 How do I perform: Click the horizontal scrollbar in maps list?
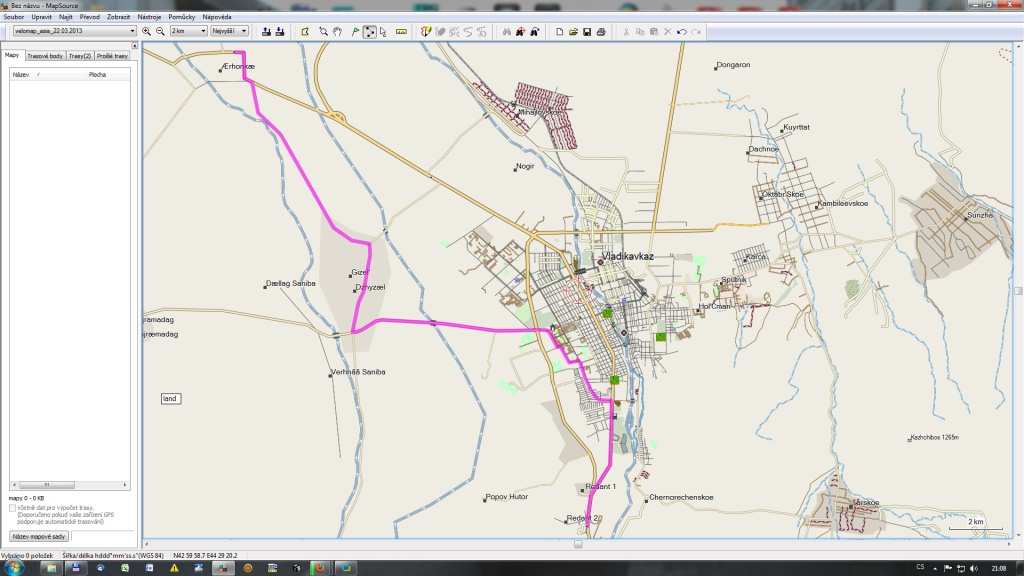(x=69, y=486)
